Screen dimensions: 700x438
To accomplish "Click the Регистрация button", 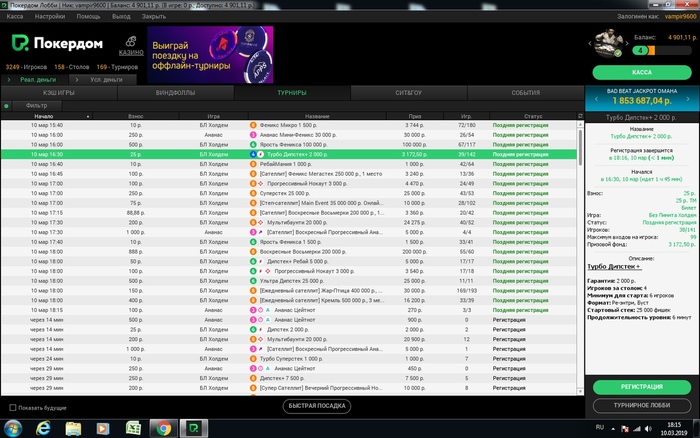I will pyautogui.click(x=642, y=387).
